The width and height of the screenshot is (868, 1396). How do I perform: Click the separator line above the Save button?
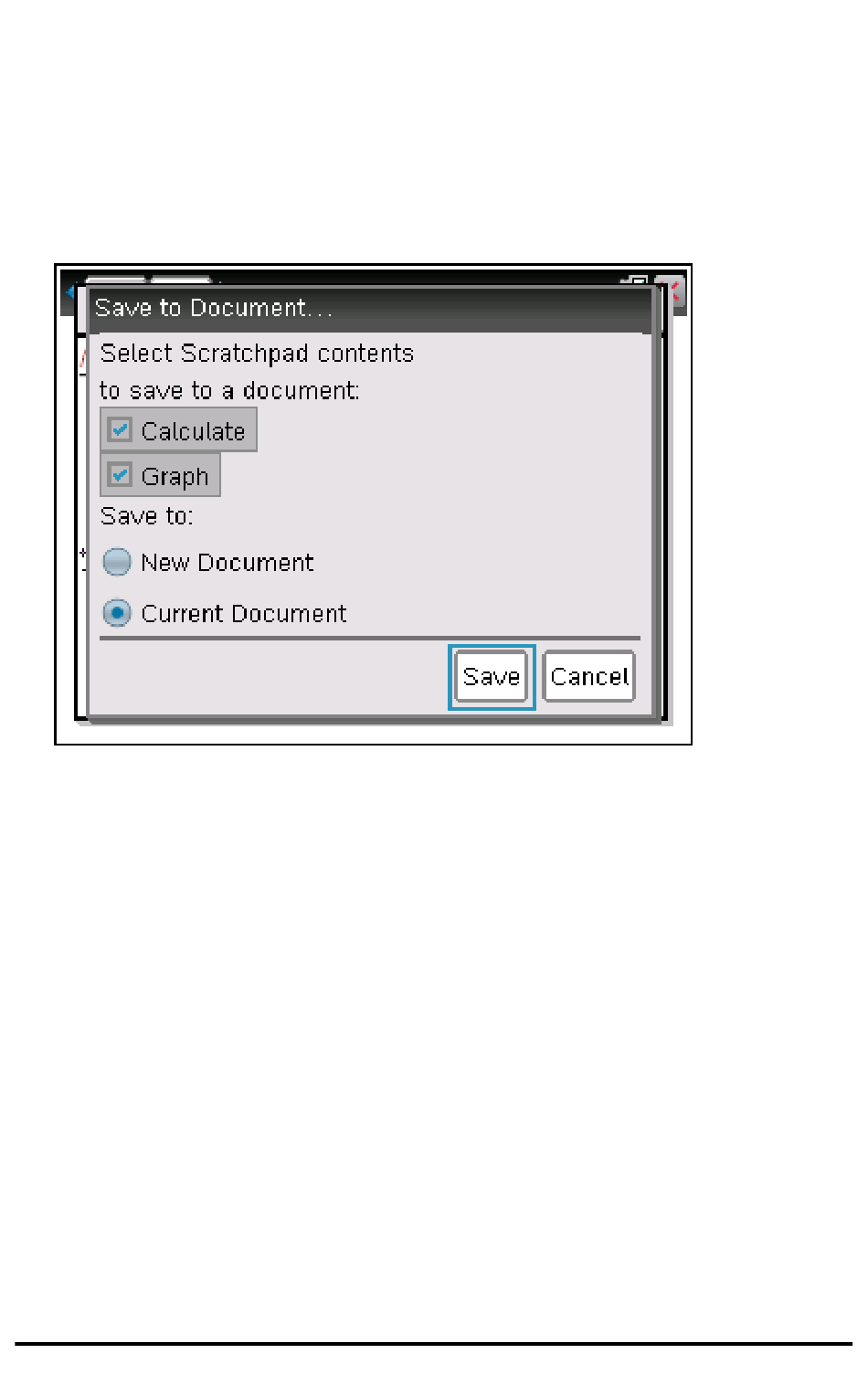tap(370, 639)
